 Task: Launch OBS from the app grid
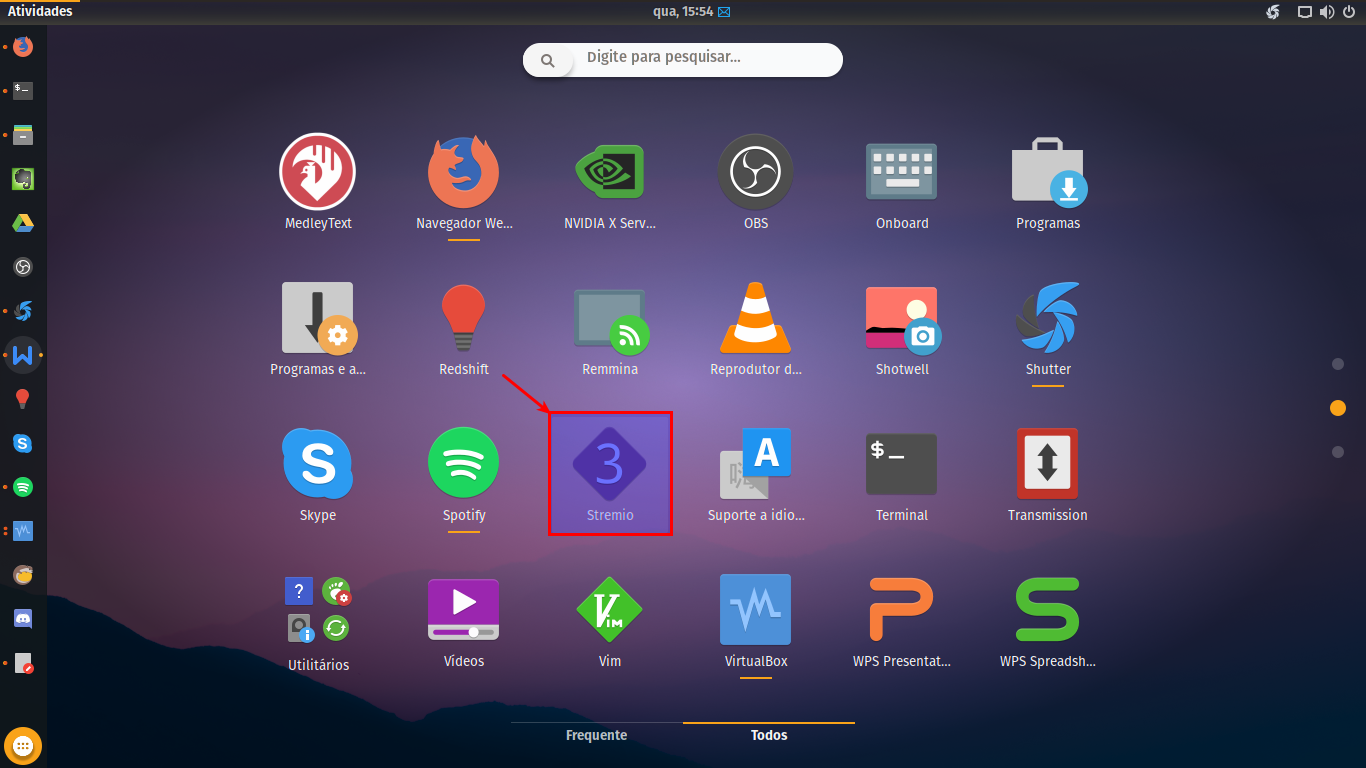(x=756, y=171)
